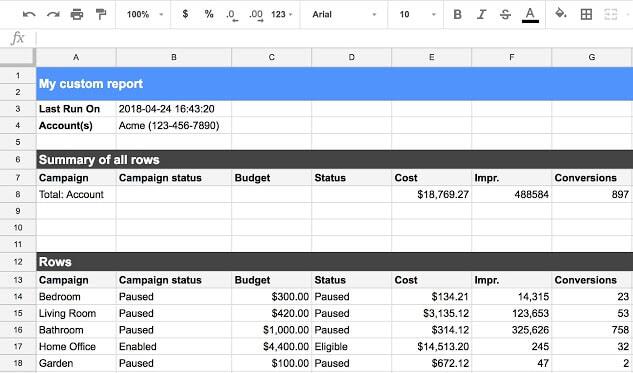Open the 123 more formats dropdown
The height and width of the screenshot is (373, 633).
coord(282,15)
